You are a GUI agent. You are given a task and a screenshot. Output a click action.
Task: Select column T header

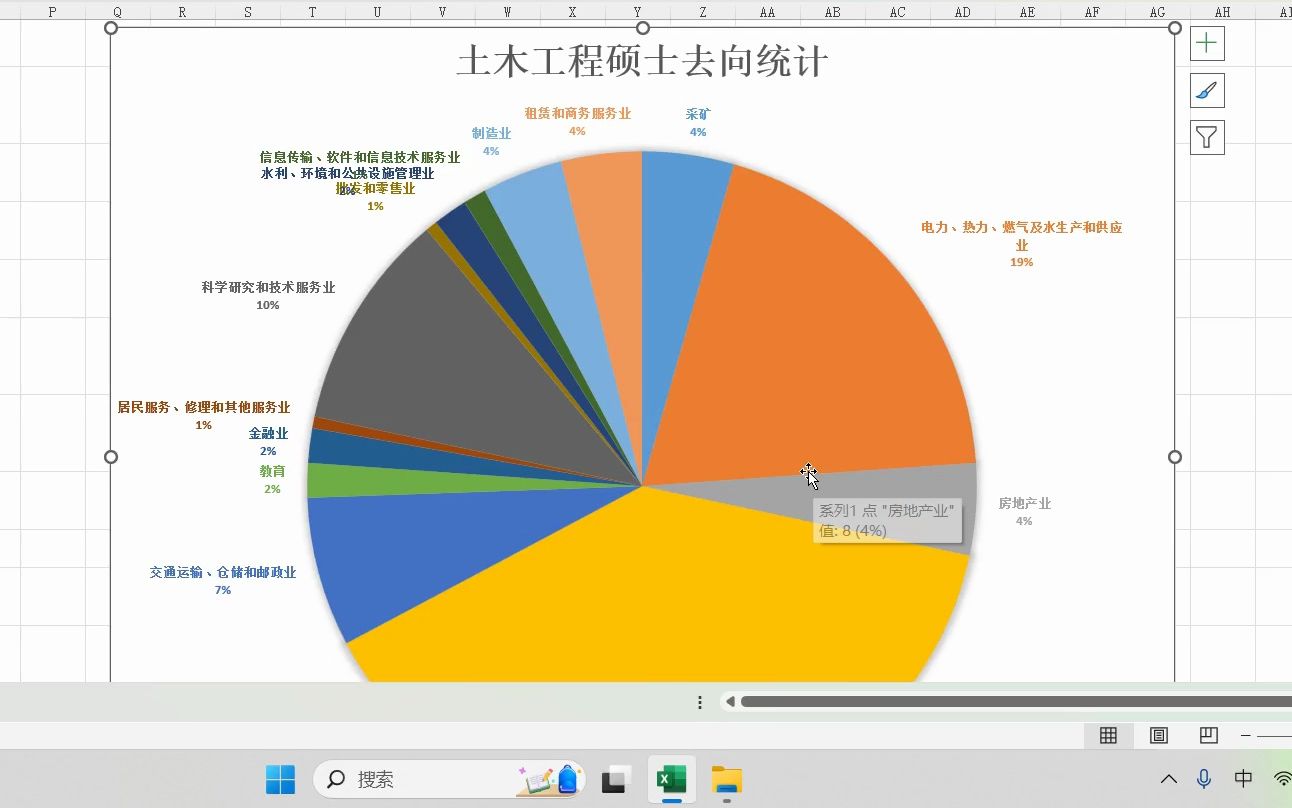tap(312, 11)
